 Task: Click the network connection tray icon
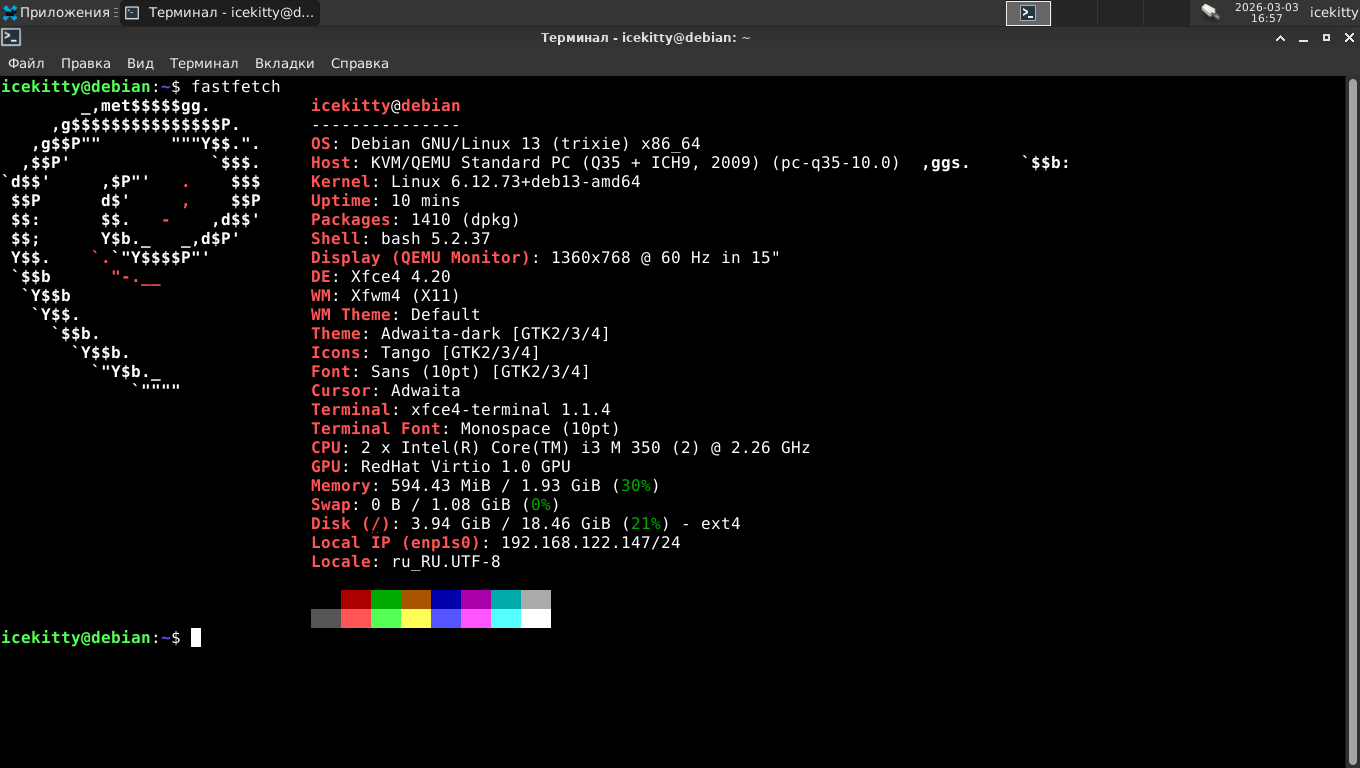point(1210,13)
